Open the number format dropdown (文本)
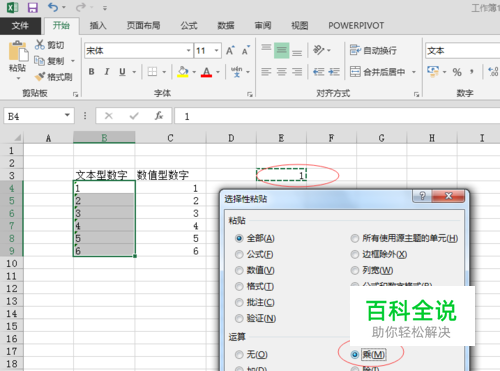Screen dimensions: 500x371 point(463,51)
